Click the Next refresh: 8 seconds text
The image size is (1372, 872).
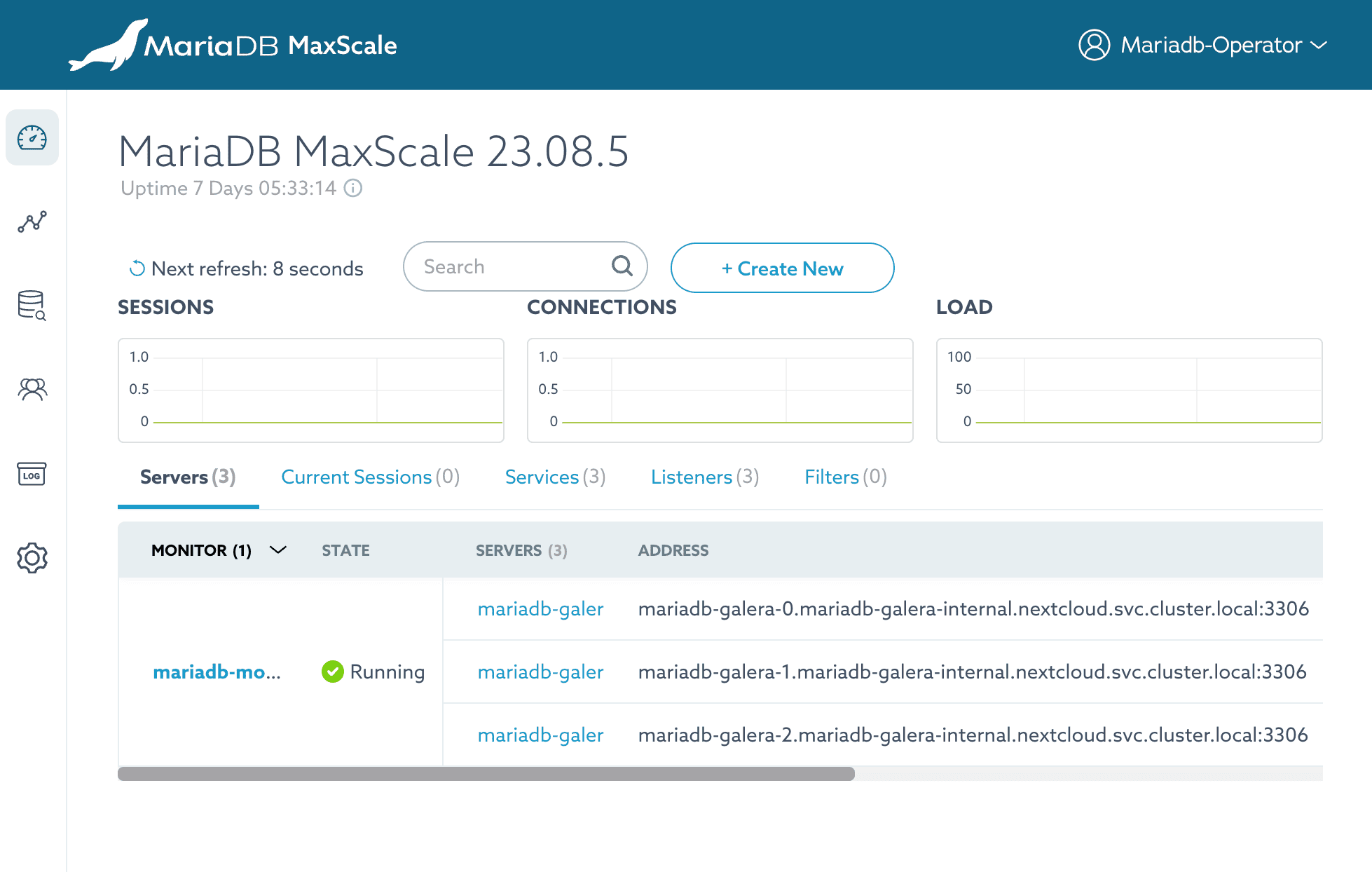tap(257, 268)
